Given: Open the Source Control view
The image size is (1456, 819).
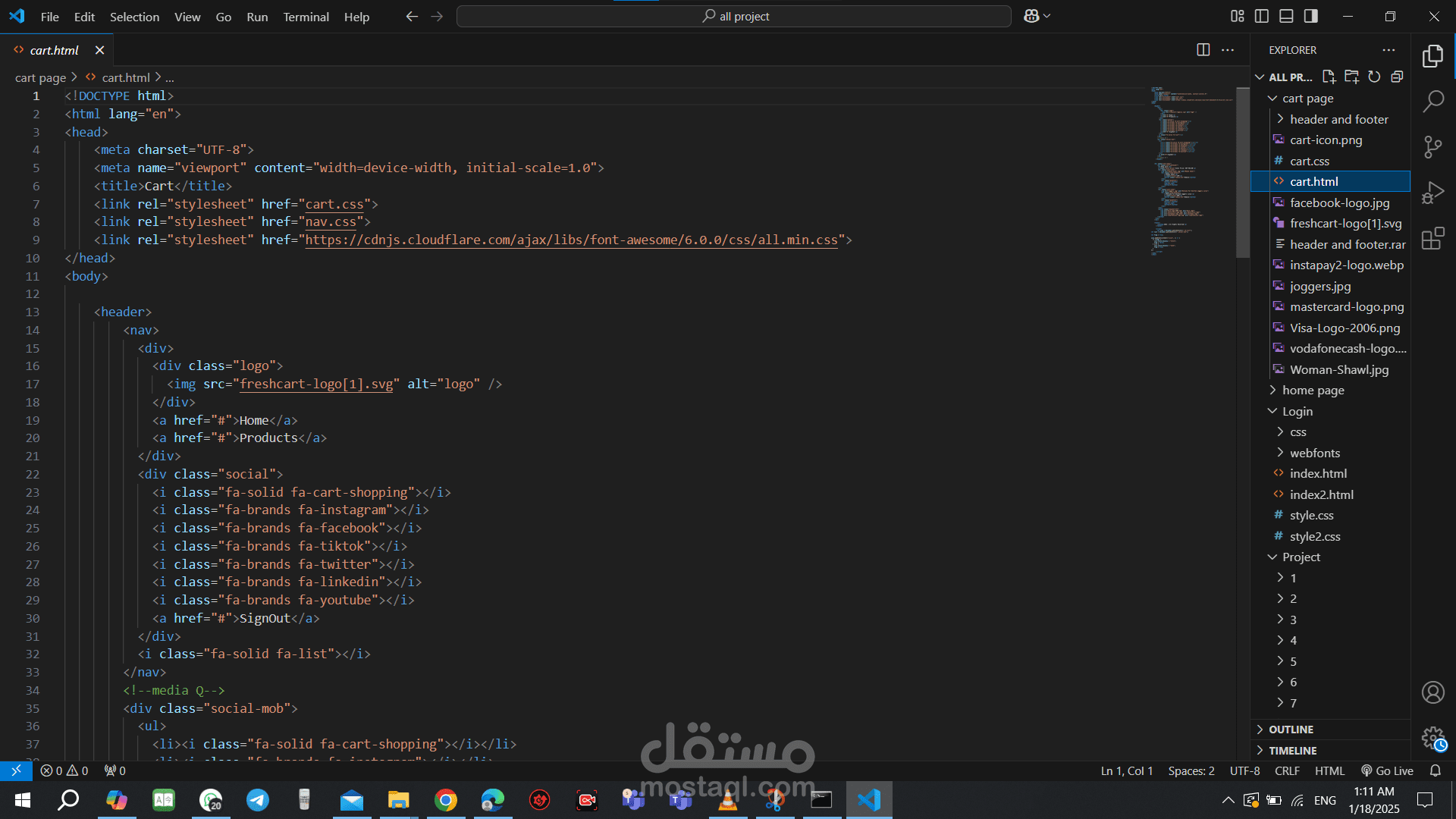Looking at the screenshot, I should [x=1432, y=147].
